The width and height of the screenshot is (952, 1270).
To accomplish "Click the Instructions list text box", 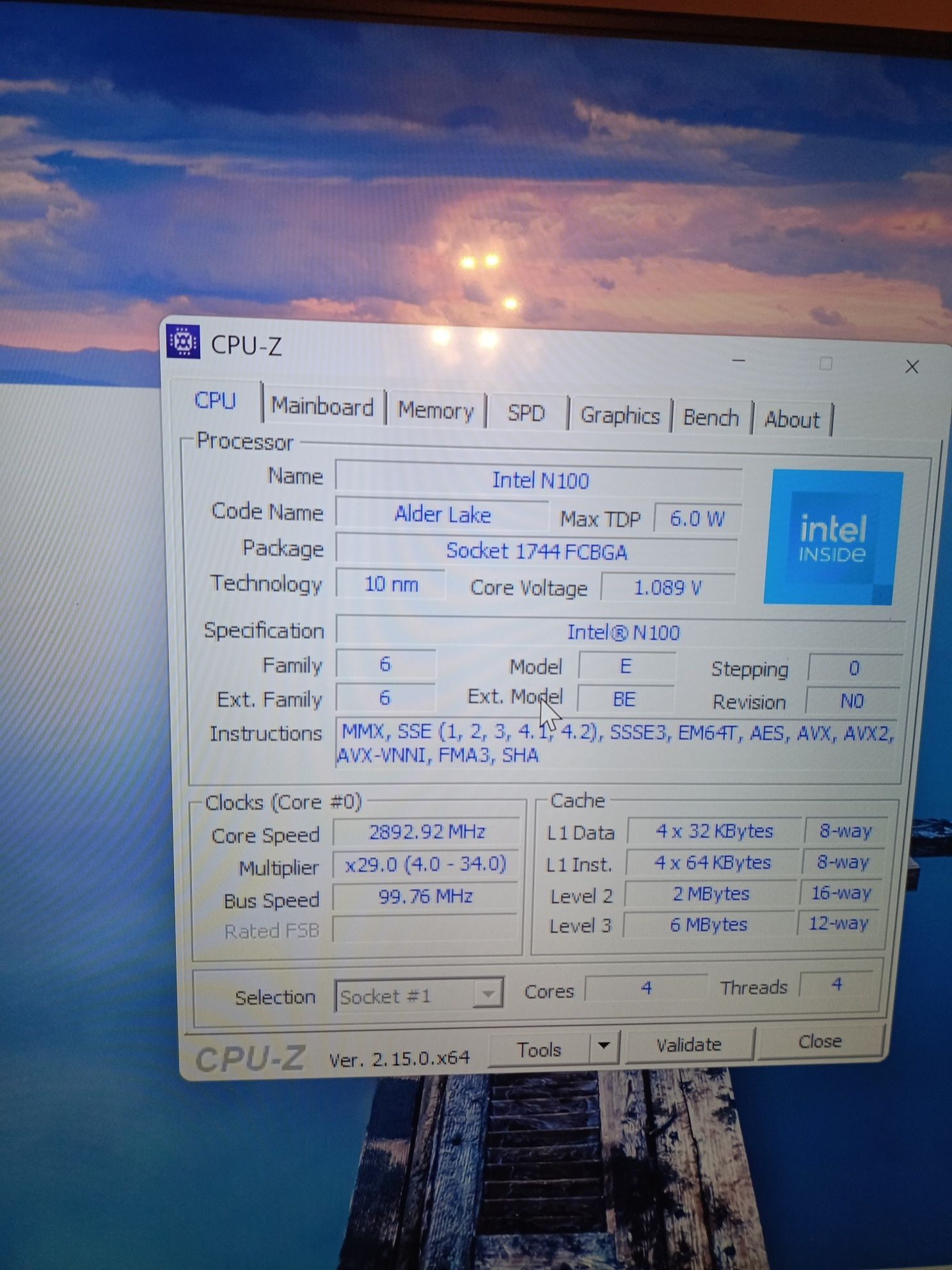I will [615, 743].
